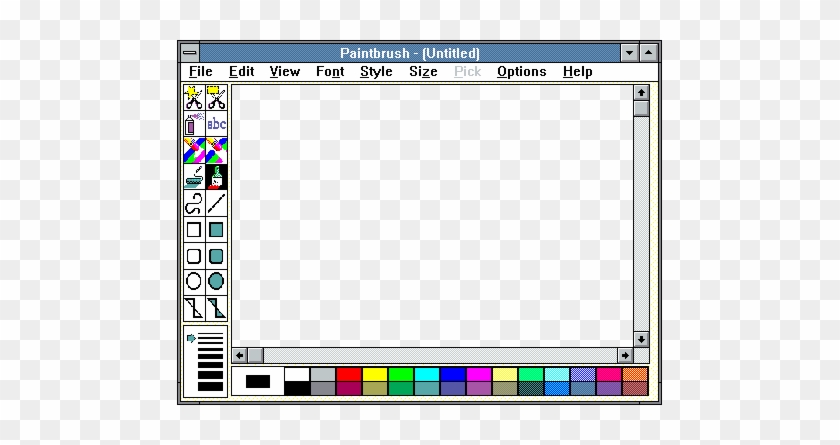Viewport: 840px width, 445px height.
Task: Pick the Filled Polygon tool
Action: point(216,308)
